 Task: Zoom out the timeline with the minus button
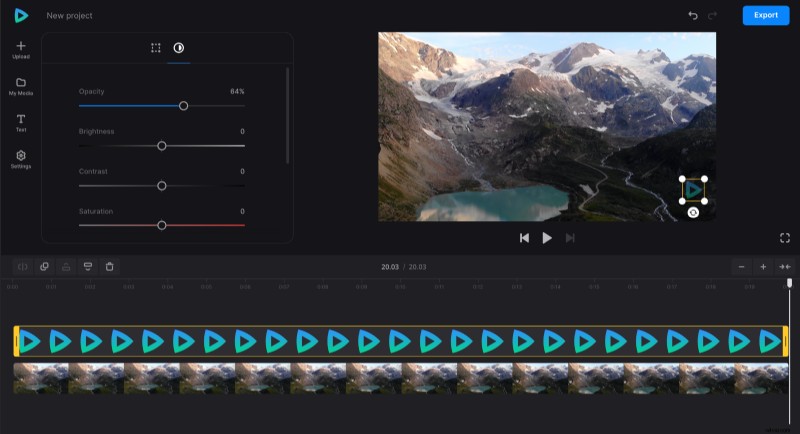[x=741, y=267]
